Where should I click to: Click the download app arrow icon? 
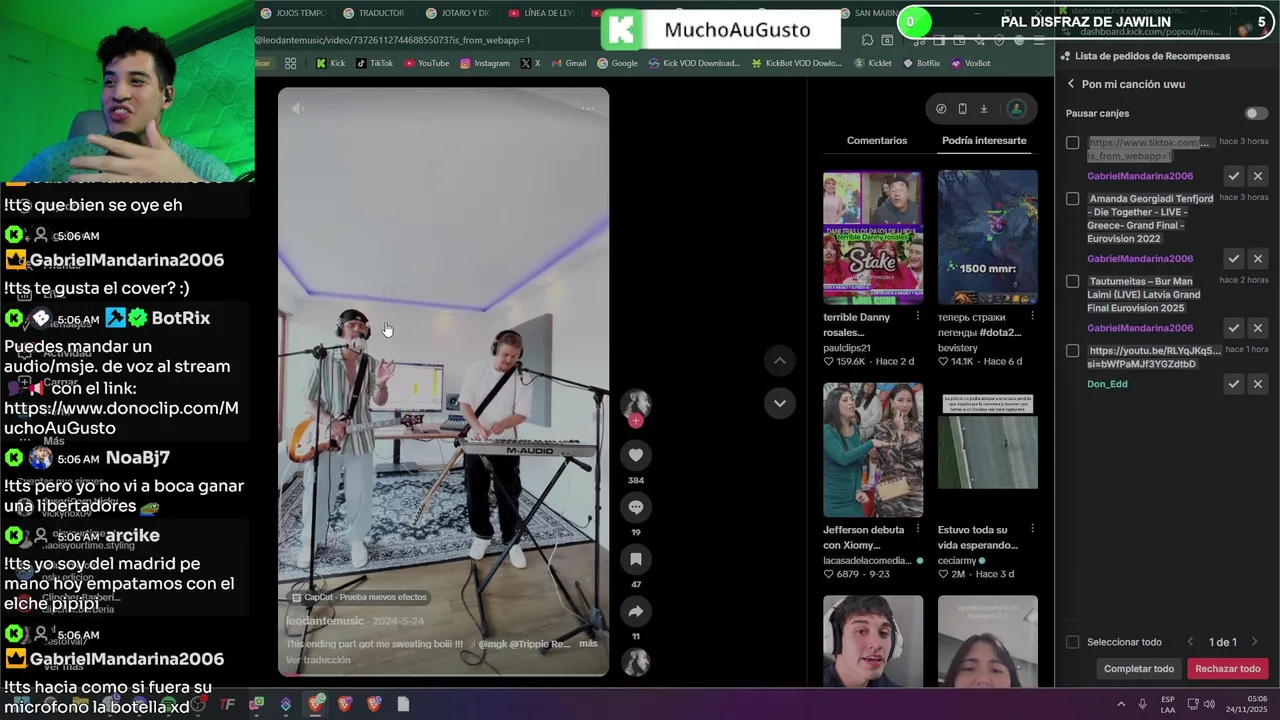click(984, 109)
